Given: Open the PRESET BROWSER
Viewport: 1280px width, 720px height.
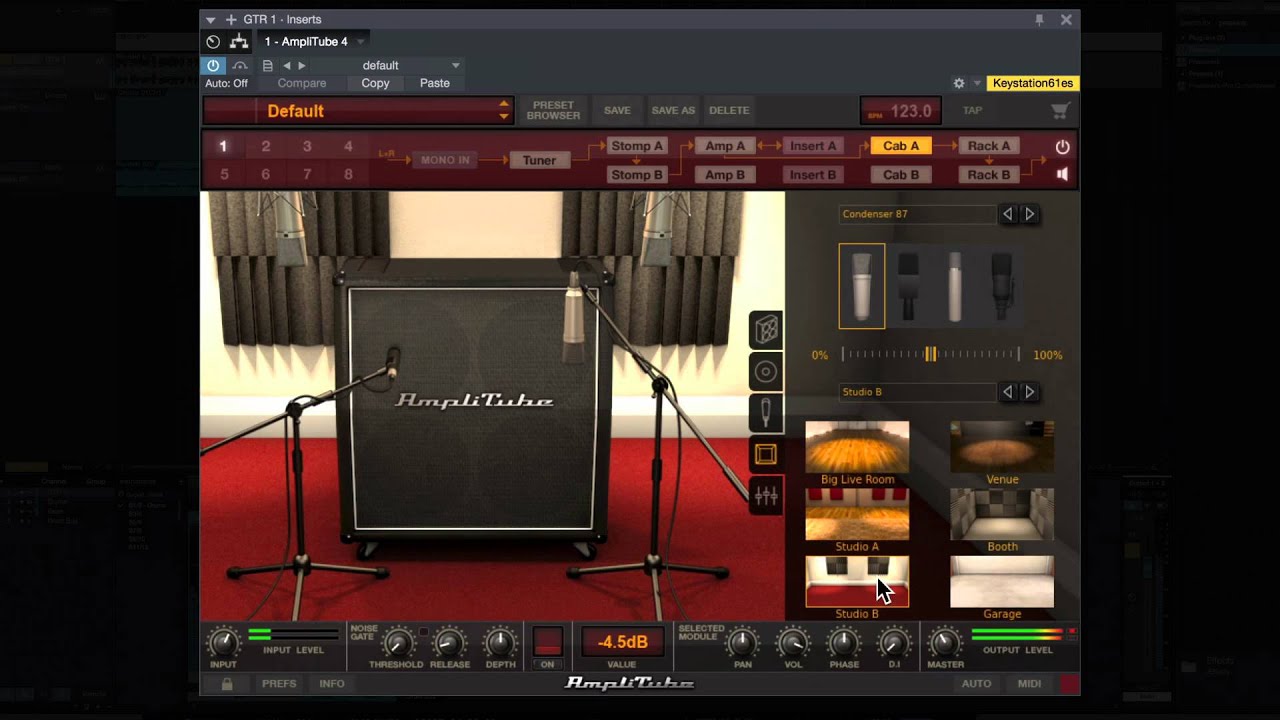Looking at the screenshot, I should click(x=553, y=110).
